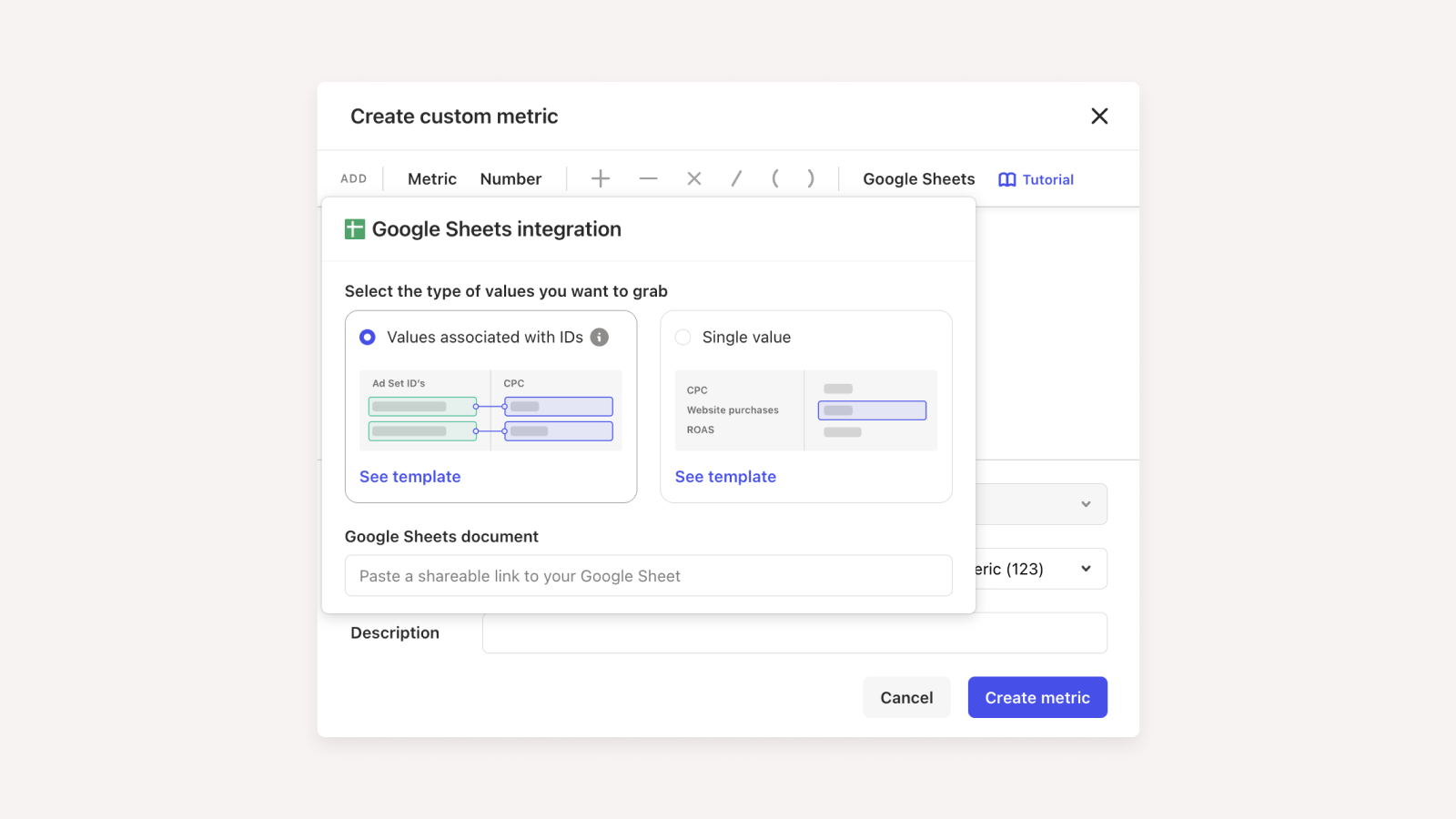Add a Metric to the formula

coord(432,179)
